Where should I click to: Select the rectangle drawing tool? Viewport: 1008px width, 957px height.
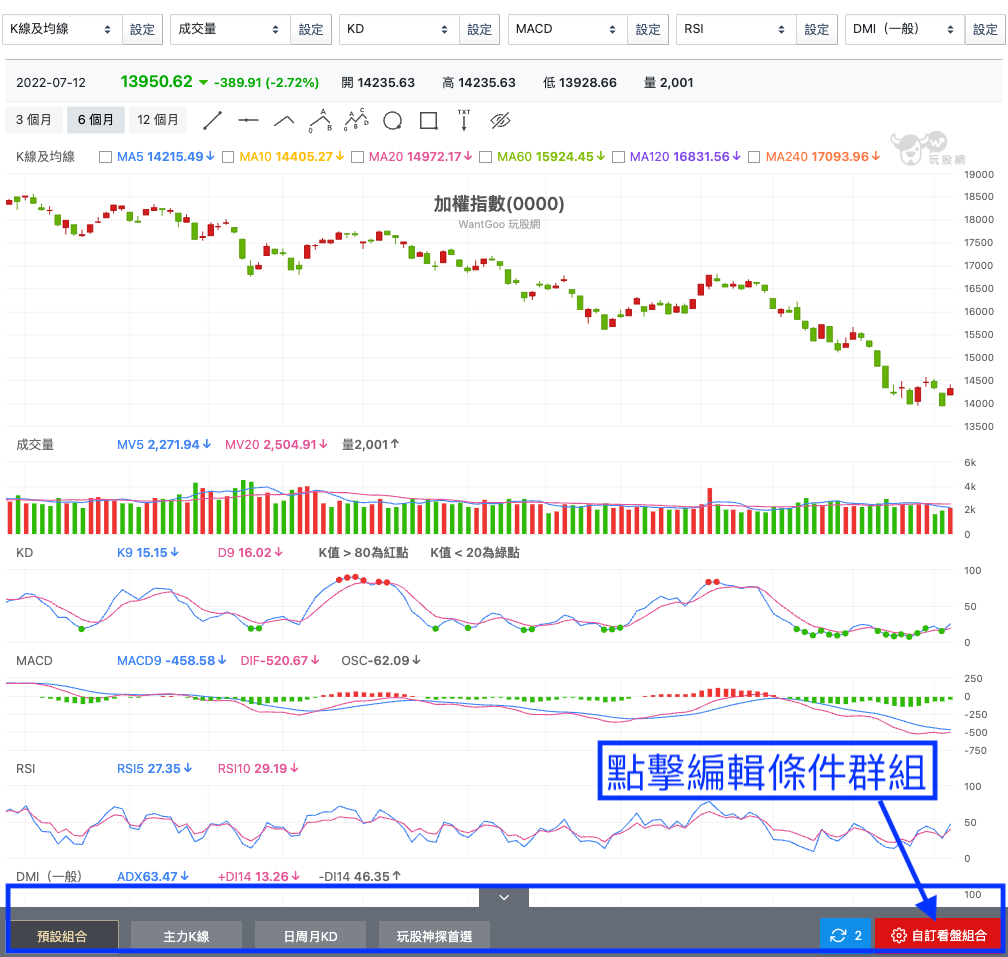tap(428, 121)
